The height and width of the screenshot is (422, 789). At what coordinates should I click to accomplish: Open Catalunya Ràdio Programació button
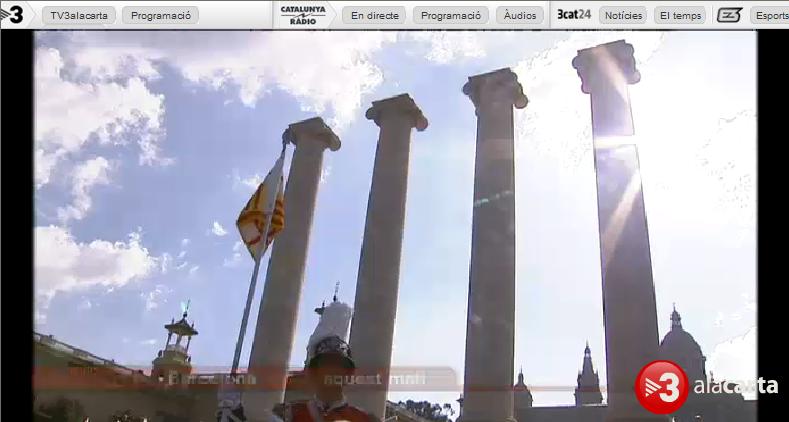coord(451,16)
